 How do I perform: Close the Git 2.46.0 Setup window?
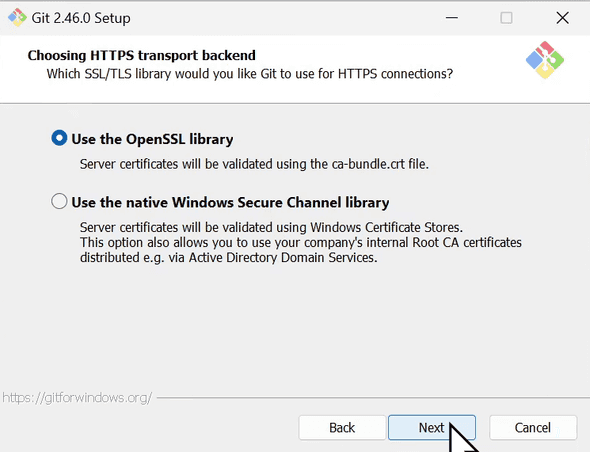563,18
